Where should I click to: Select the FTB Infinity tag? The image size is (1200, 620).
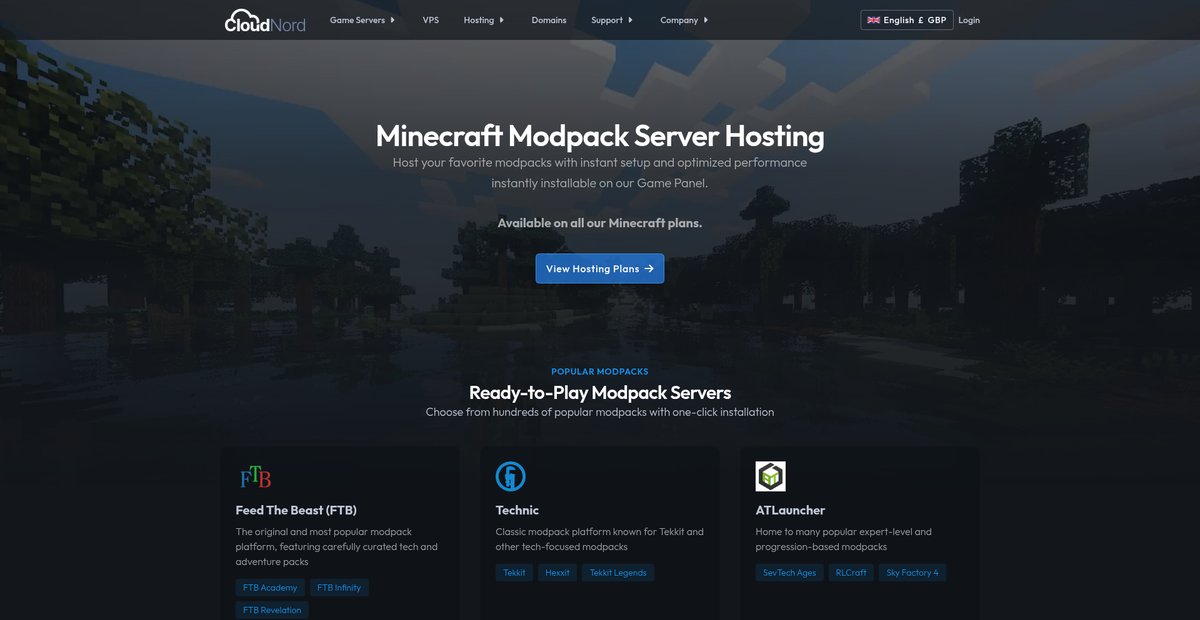pos(339,588)
